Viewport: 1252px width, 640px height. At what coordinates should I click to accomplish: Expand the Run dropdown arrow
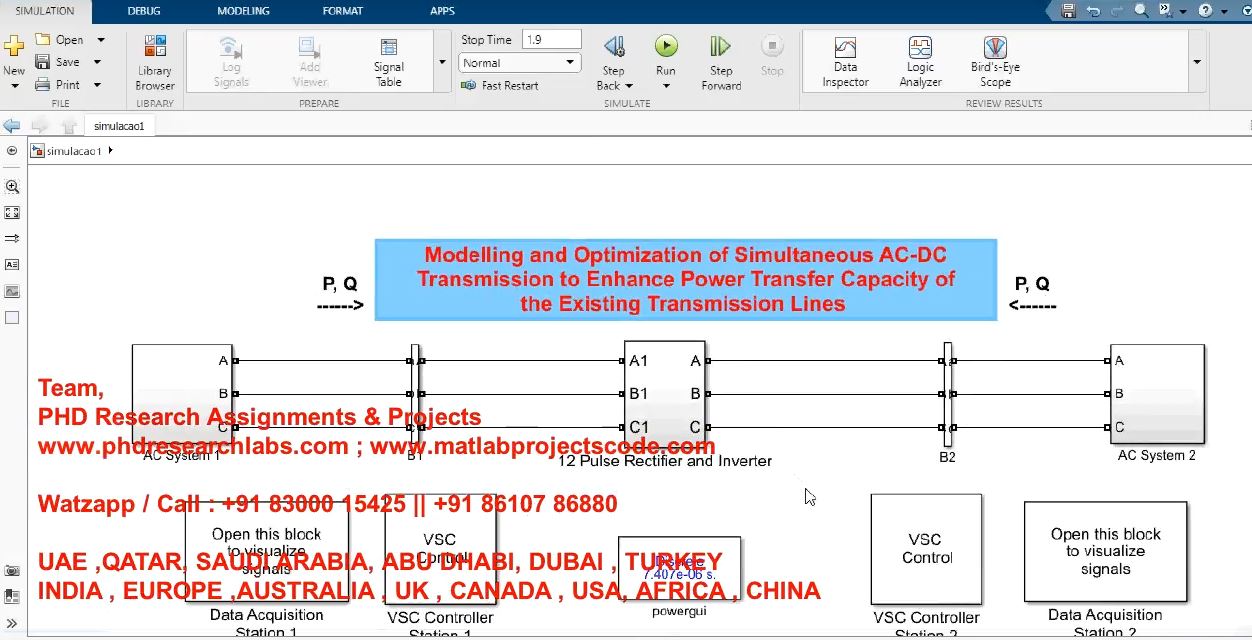tap(666, 86)
